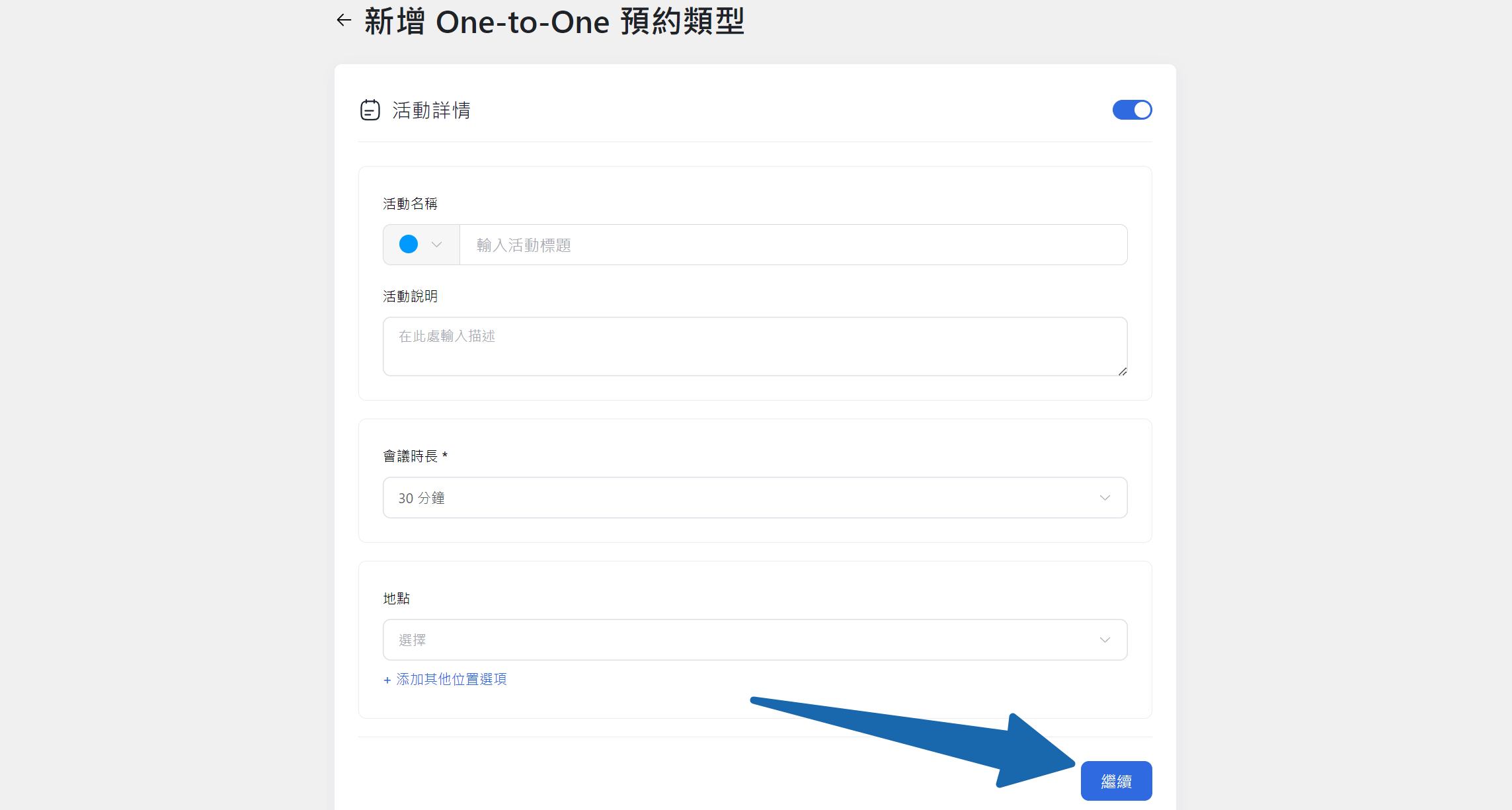Viewport: 1512px width, 810px height.
Task: Click the description textarea resize handle
Action: coord(1122,371)
